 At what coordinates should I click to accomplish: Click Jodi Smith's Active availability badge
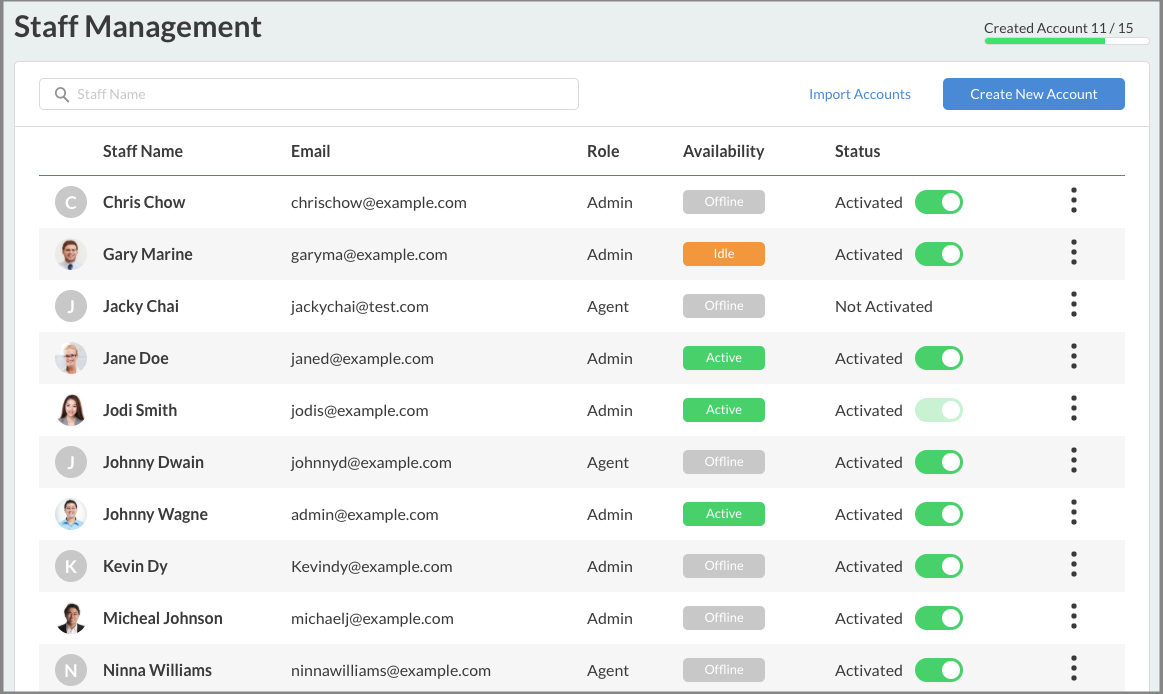[724, 409]
